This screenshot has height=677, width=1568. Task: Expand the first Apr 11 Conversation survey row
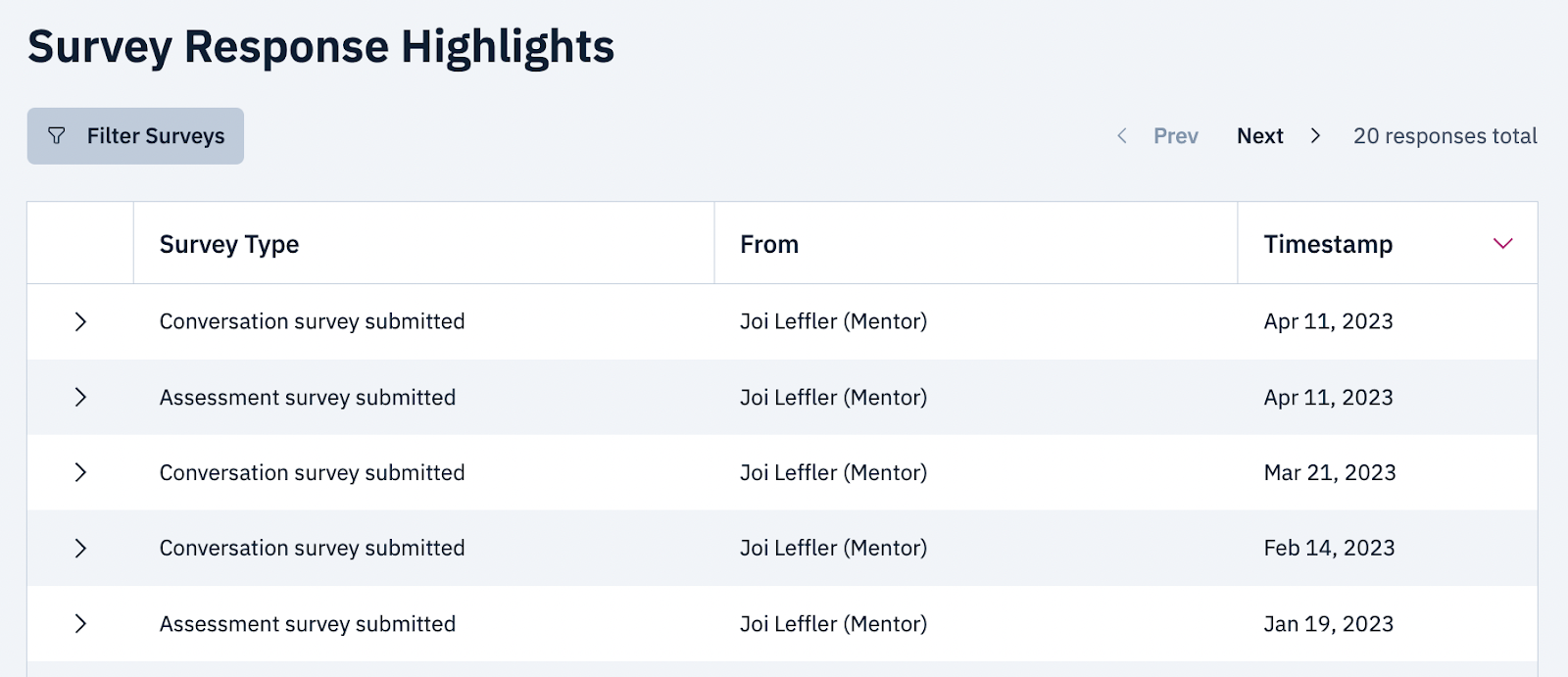click(80, 321)
